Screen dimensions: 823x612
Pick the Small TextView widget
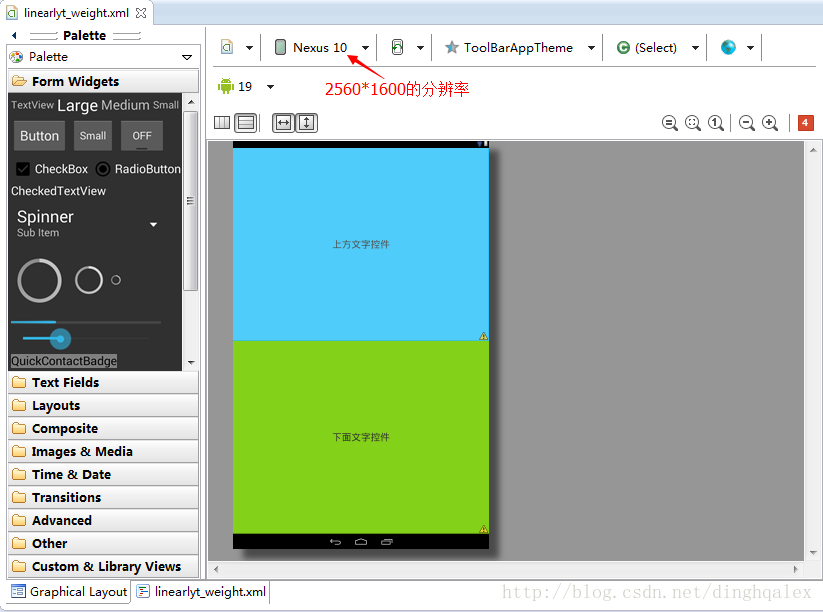[x=166, y=105]
